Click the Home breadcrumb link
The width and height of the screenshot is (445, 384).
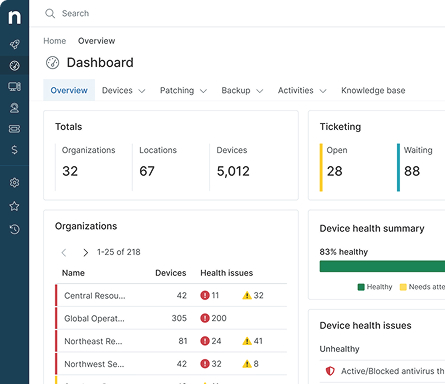pos(55,41)
